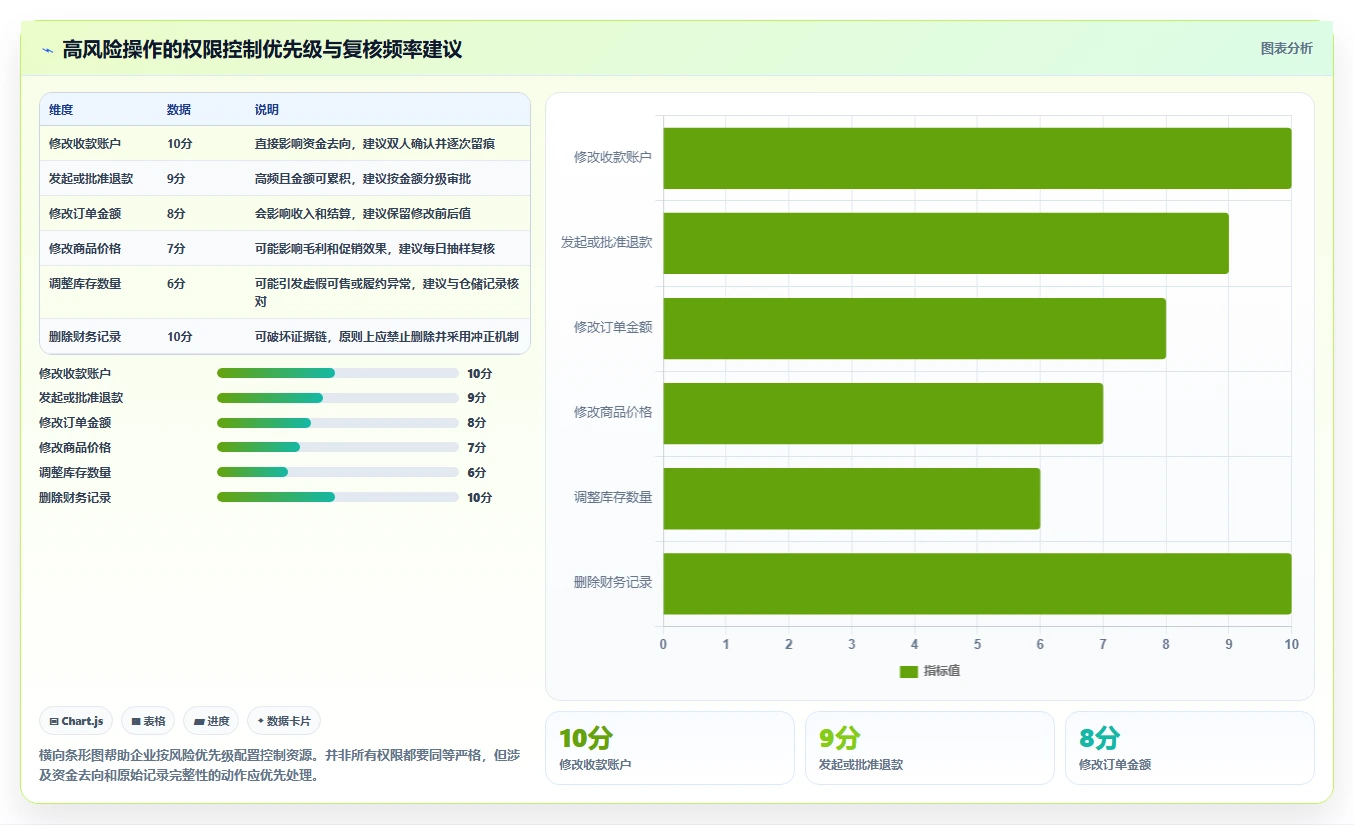Click the 修改收款账户 progress bar

pyautogui.click(x=338, y=373)
